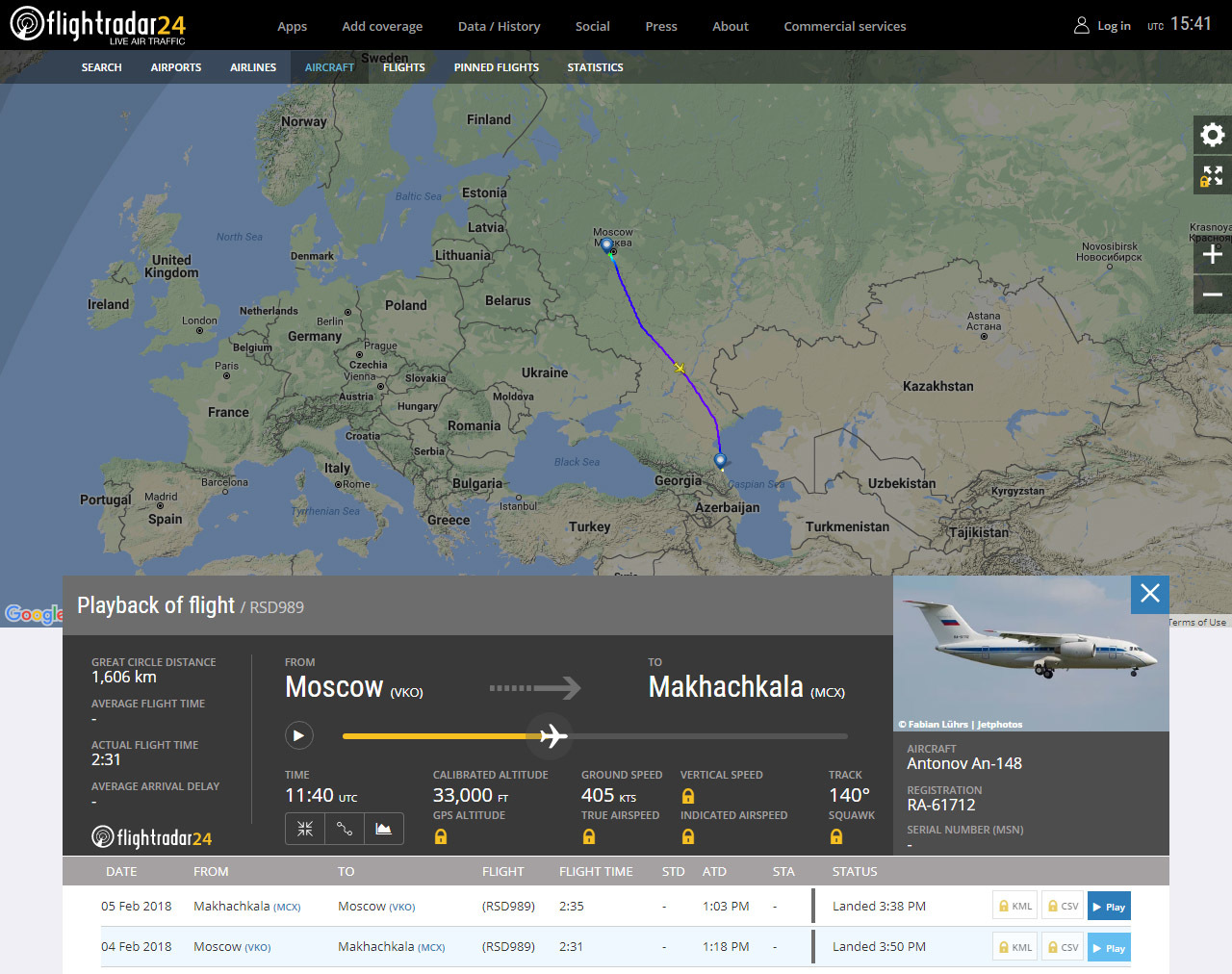Click the locked vertical speed icon

[x=688, y=796]
